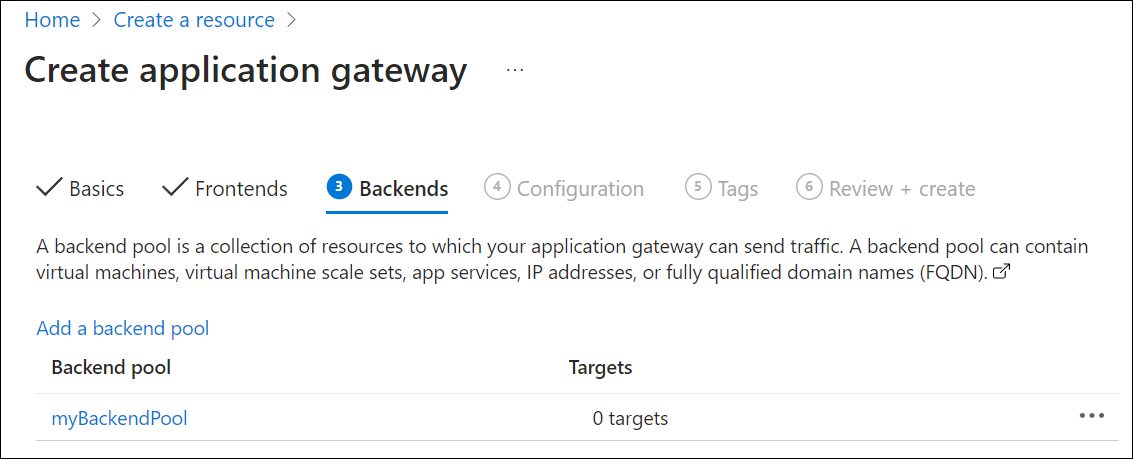Click Add a backend pool
1133x459 pixels.
coord(122,328)
